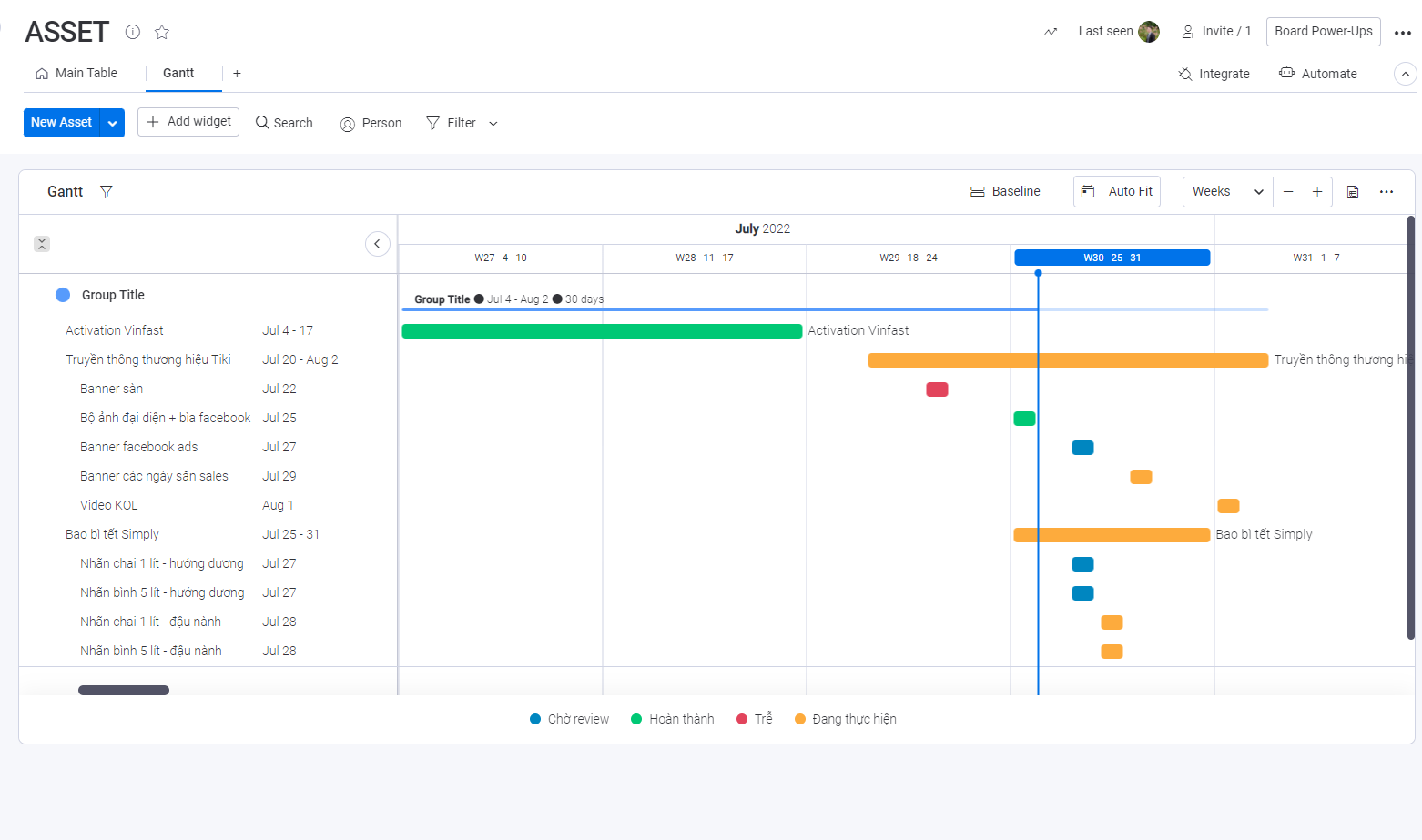Click the Automate icon
The image size is (1422, 840).
point(1286,73)
